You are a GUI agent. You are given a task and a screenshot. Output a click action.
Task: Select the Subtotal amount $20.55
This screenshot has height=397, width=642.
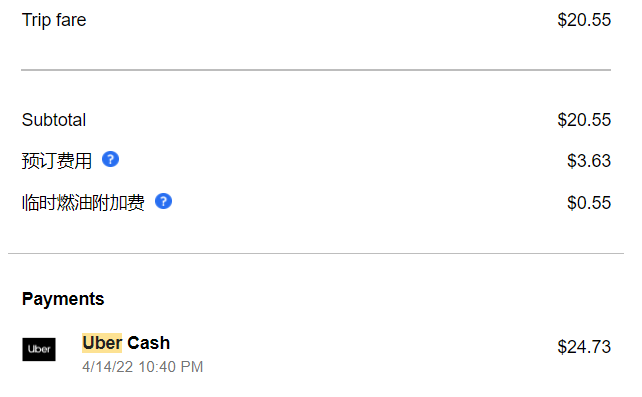(x=584, y=120)
